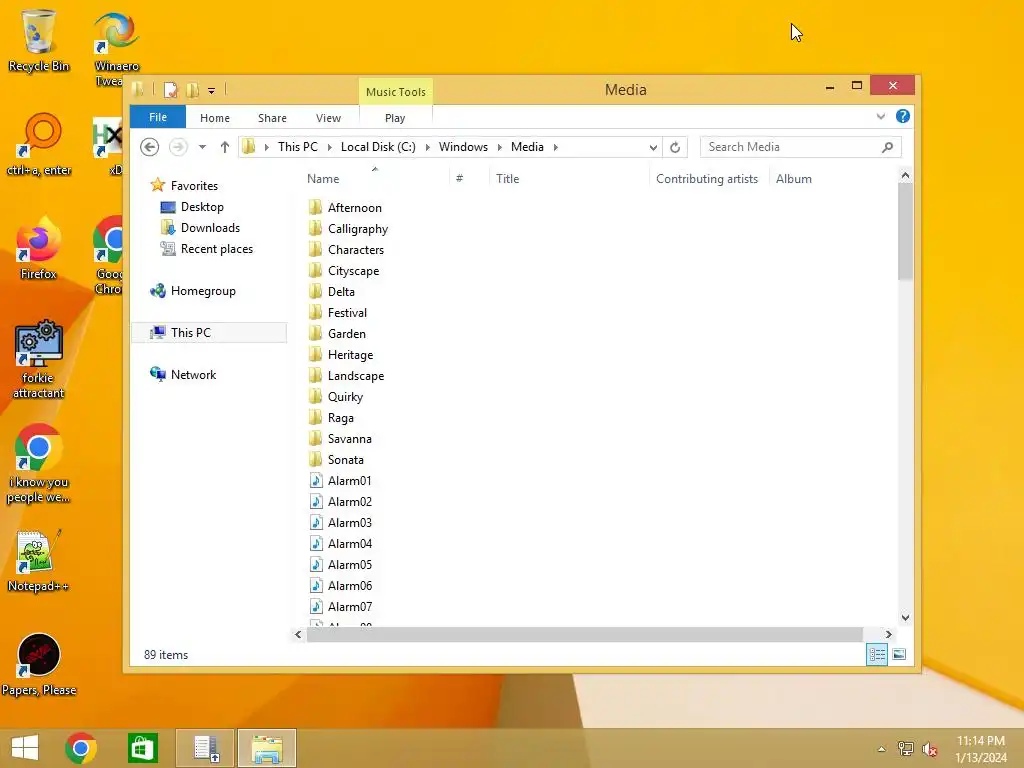Refresh the Media folder view
Viewport: 1024px width, 768px height.
pos(675,147)
